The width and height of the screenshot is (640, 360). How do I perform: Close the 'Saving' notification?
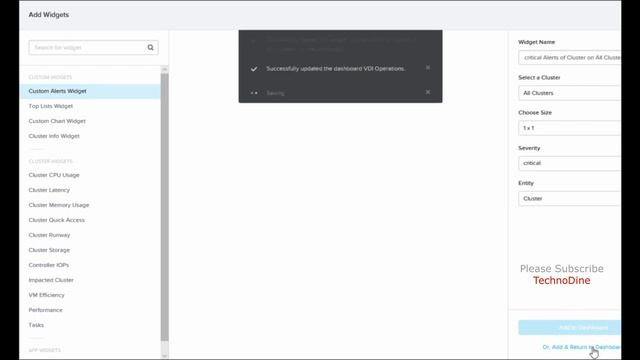[428, 92]
